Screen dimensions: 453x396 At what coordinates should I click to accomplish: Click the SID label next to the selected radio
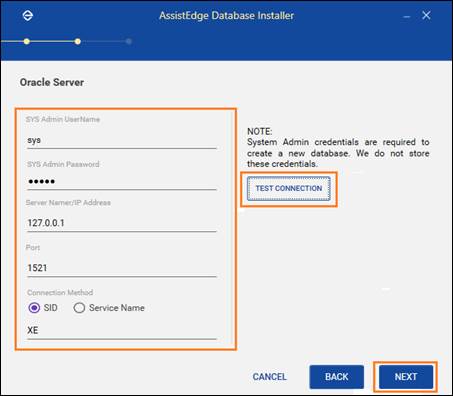coord(50,308)
